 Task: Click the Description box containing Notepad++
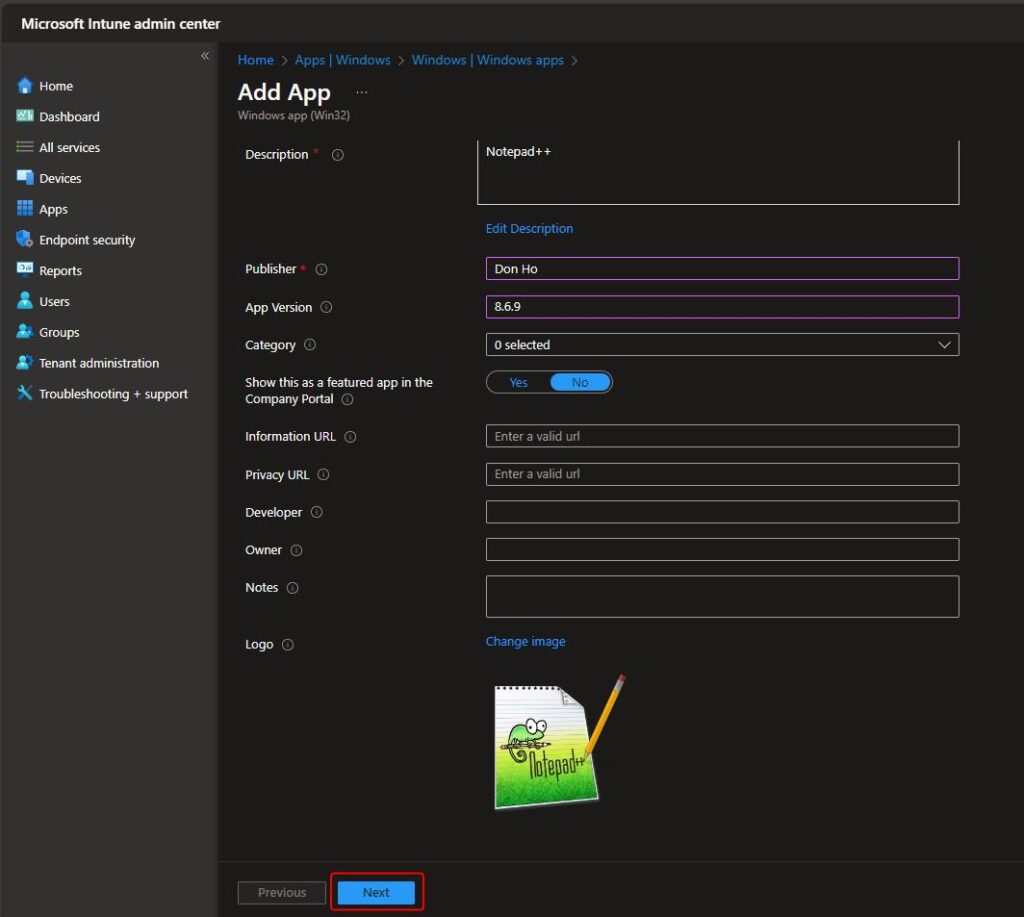(718, 172)
